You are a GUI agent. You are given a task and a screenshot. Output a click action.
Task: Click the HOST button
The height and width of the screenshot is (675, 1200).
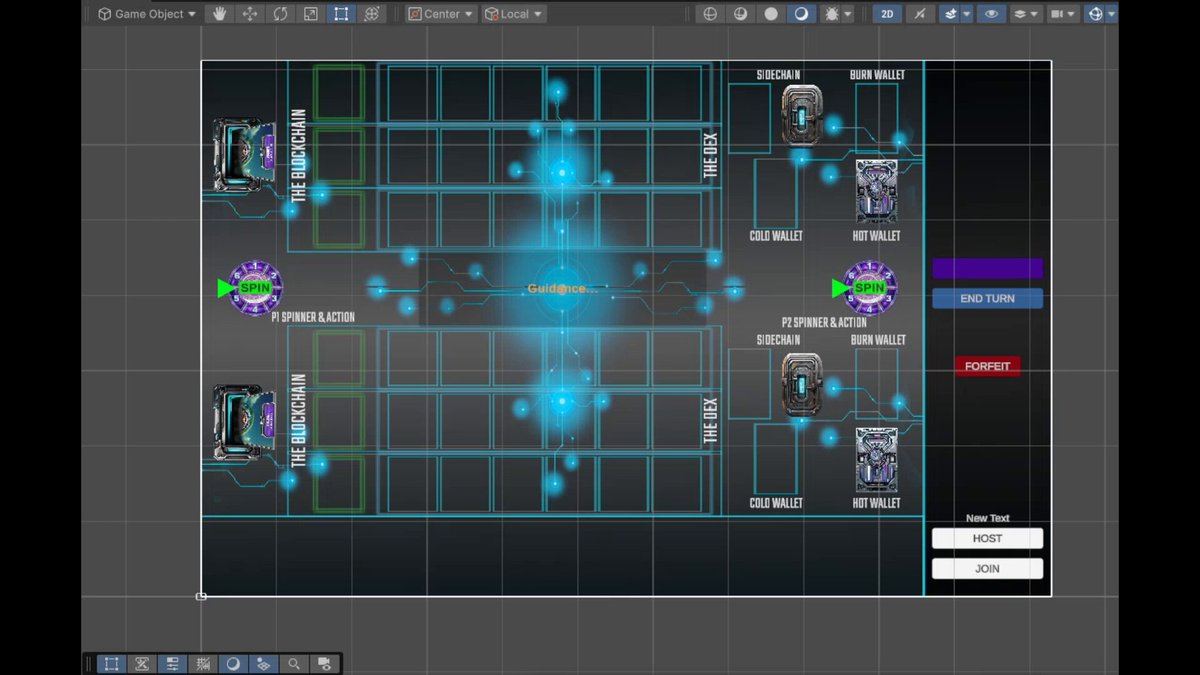987,538
